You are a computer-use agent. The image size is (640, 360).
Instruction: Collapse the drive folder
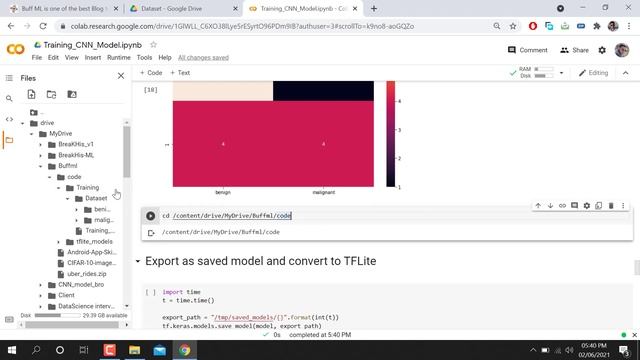click(23, 123)
